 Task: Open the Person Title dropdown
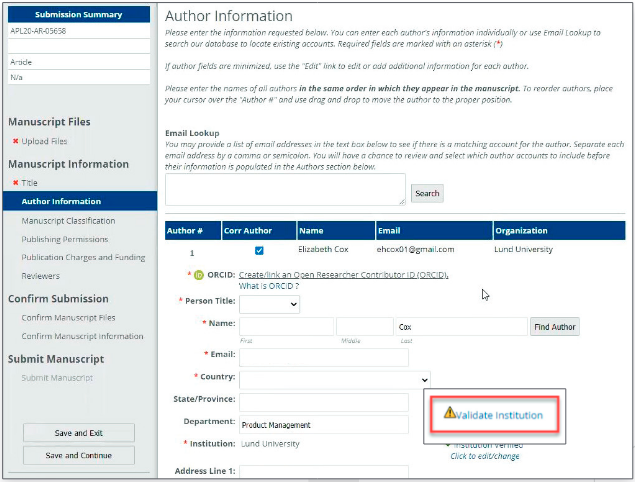(268, 304)
